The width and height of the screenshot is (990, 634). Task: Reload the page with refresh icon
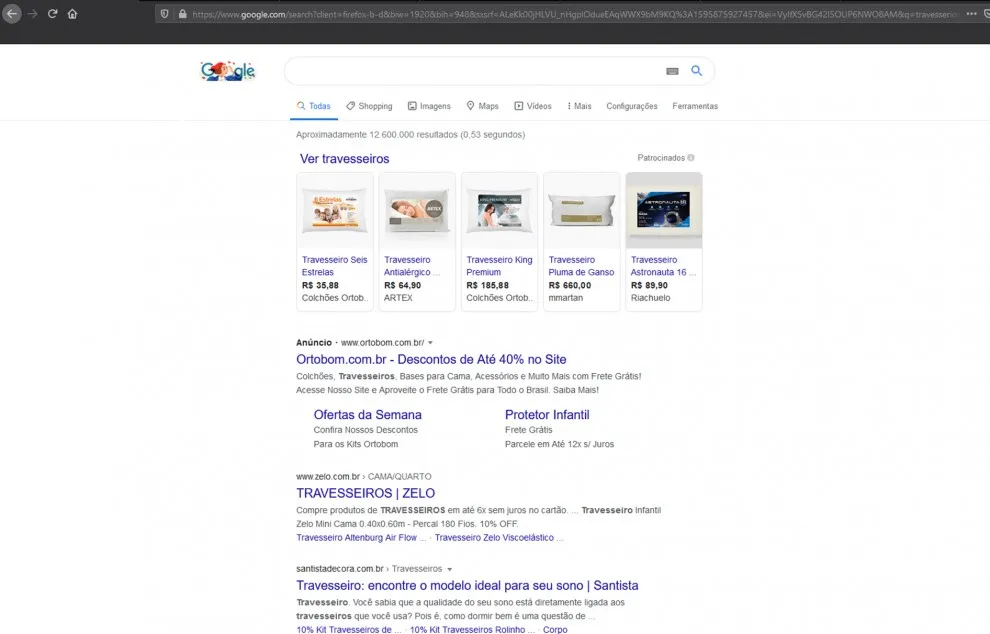(52, 14)
